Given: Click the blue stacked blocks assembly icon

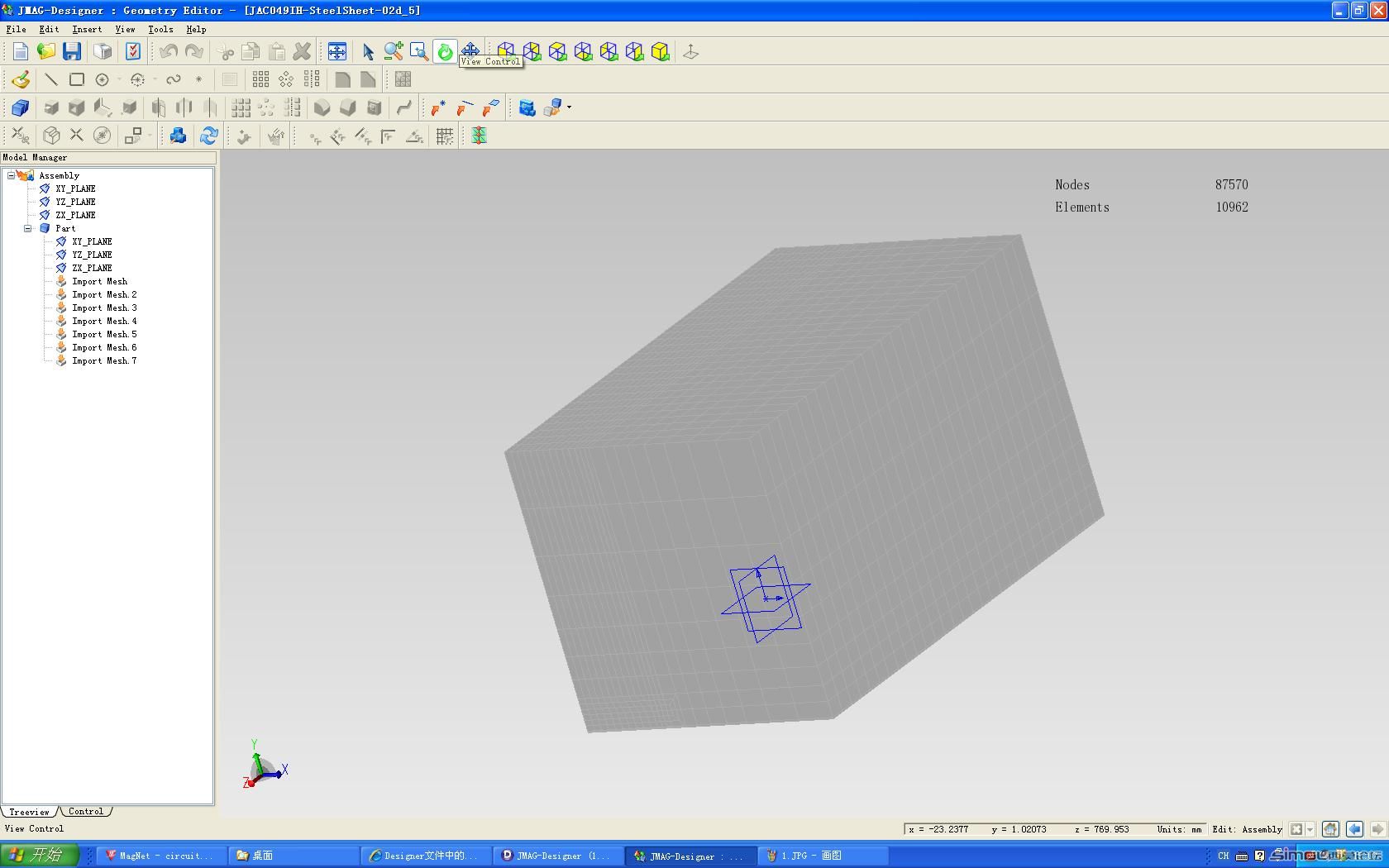Looking at the screenshot, I should (x=527, y=107).
